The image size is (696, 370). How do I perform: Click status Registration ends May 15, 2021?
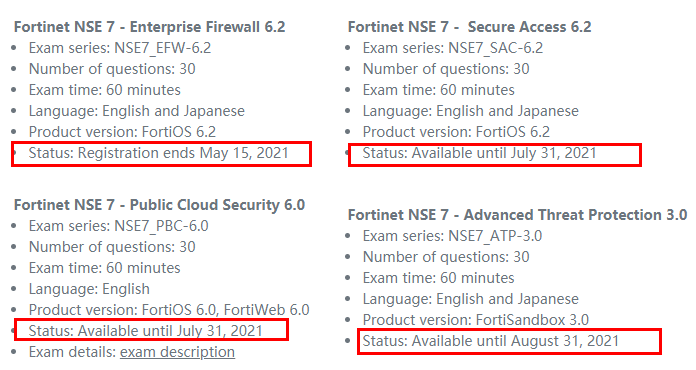coord(158,153)
